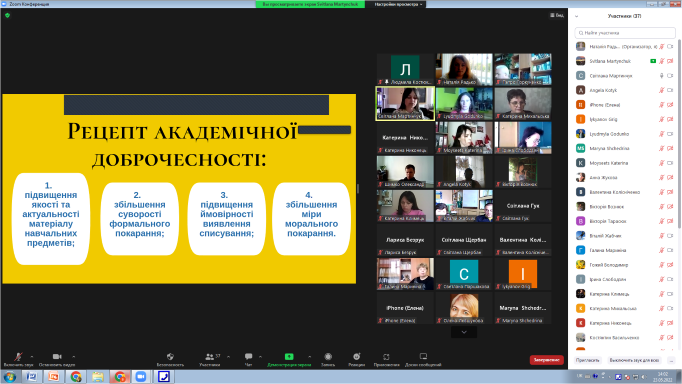Viewport: 682px width, 384px height.
Task: Select highlighted Світлана Мартинчук video tile
Action: 405,104
